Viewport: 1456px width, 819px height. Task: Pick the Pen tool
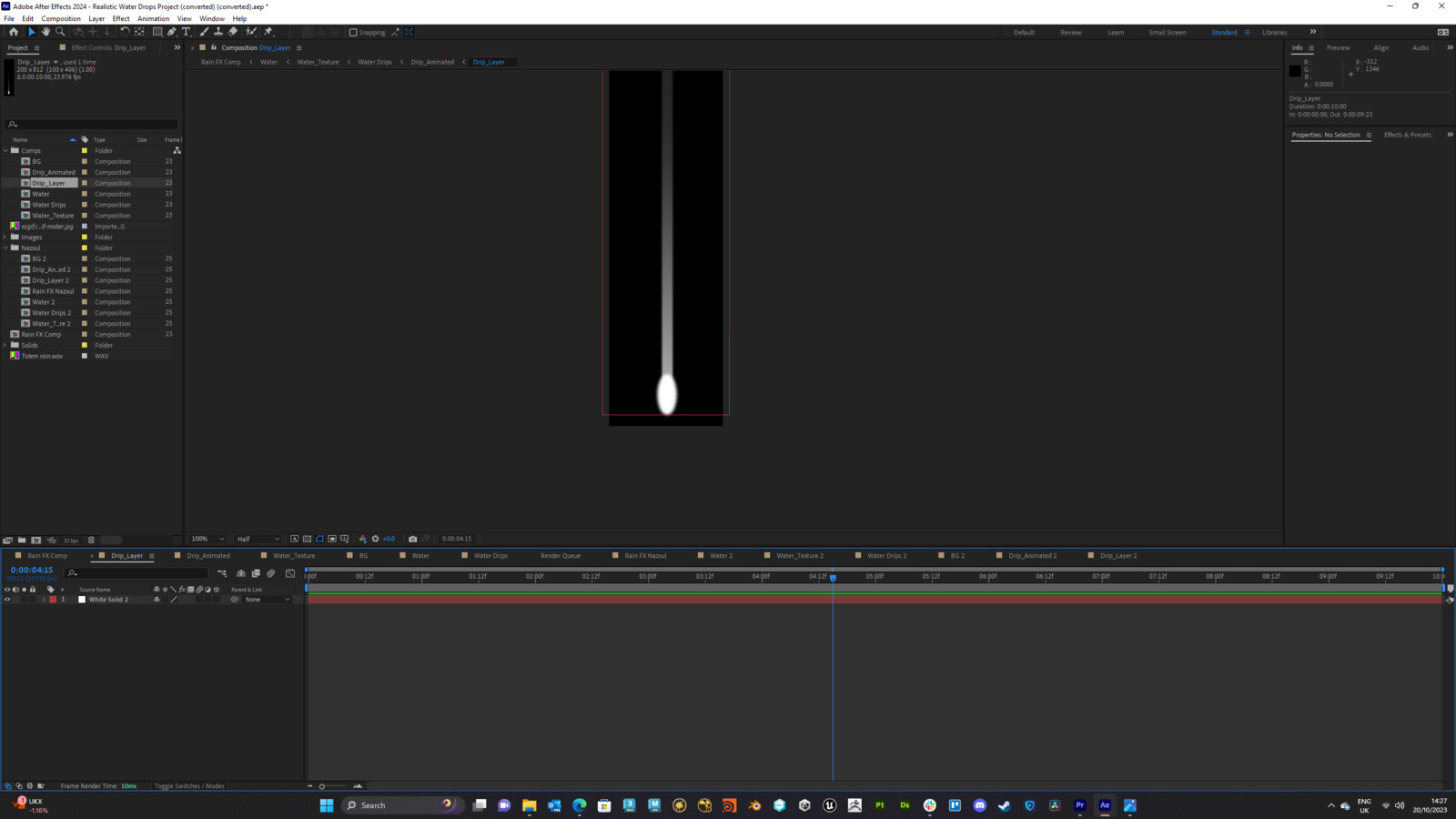pyautogui.click(x=172, y=32)
